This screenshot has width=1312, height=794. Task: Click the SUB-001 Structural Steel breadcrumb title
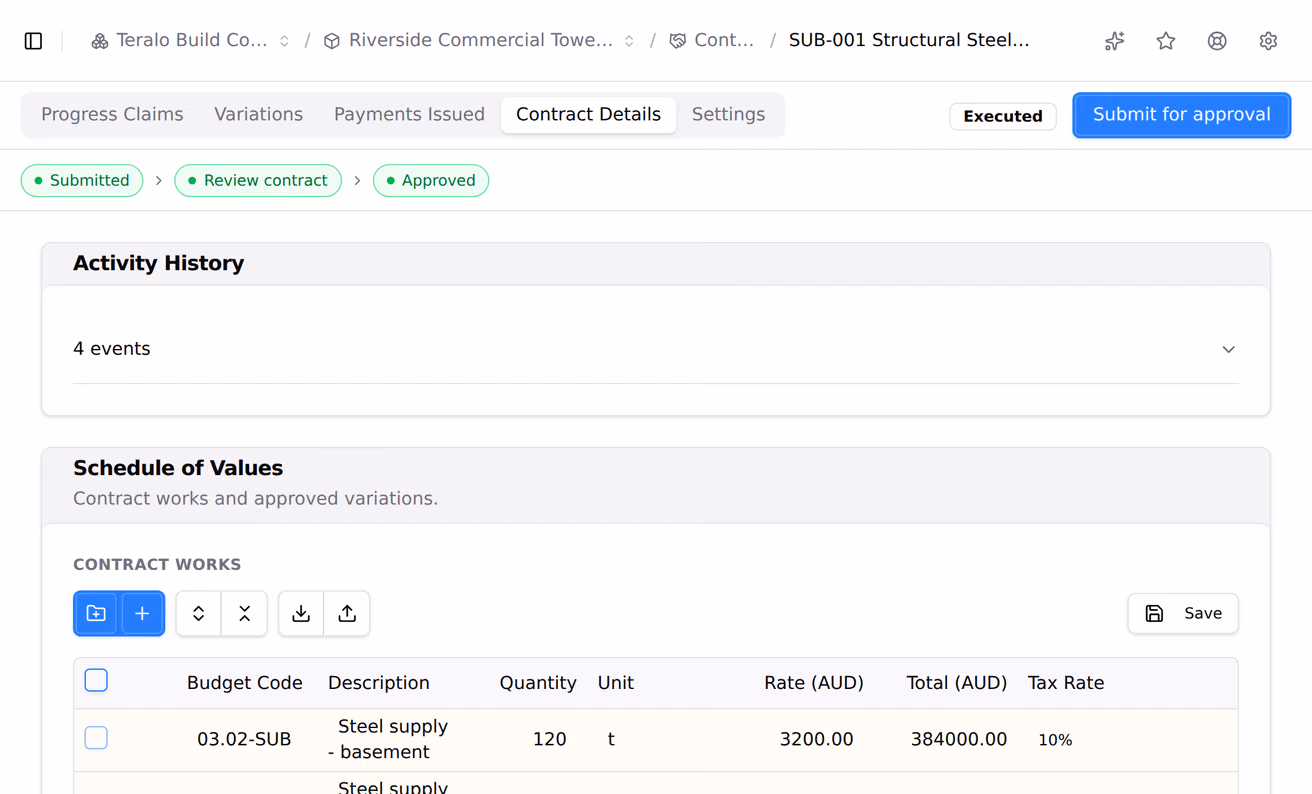click(x=909, y=41)
